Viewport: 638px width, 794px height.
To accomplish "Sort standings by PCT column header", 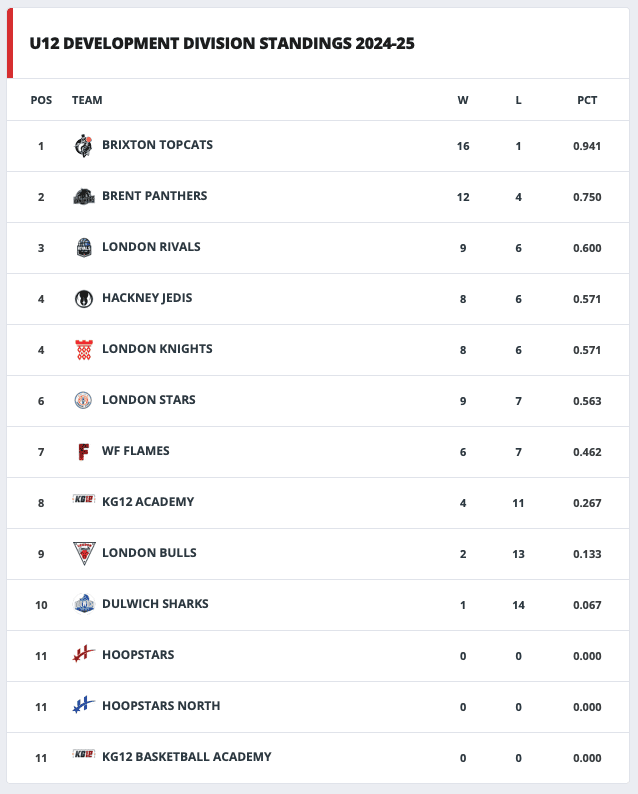I will click(x=587, y=100).
